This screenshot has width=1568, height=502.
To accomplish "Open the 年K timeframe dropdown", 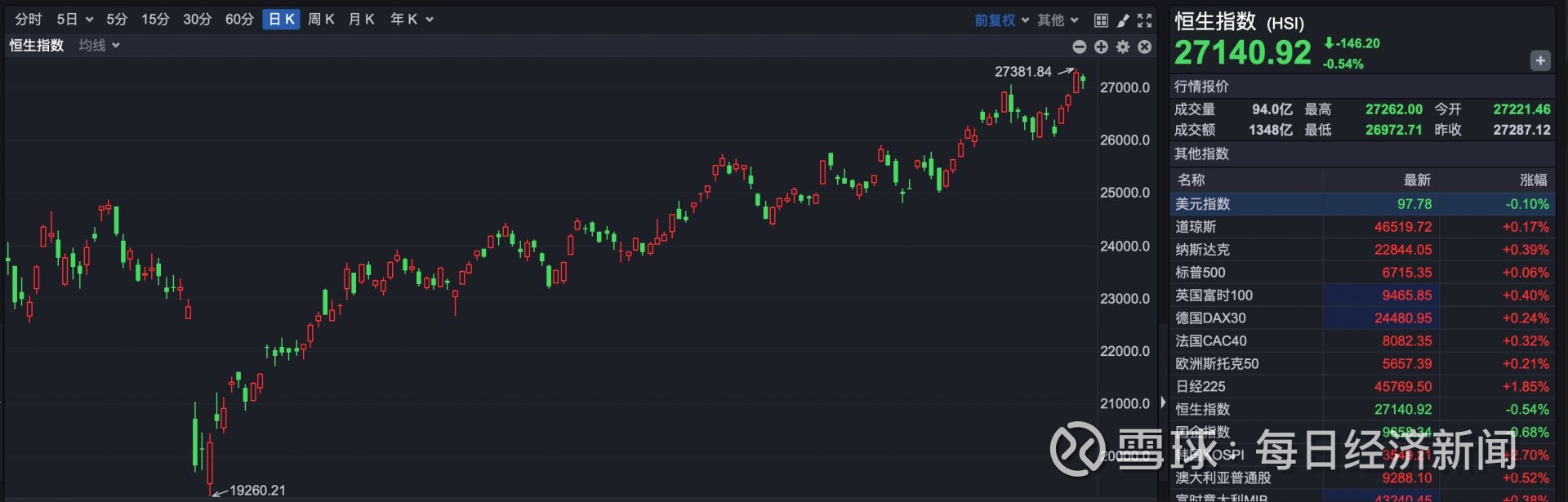I will point(412,20).
